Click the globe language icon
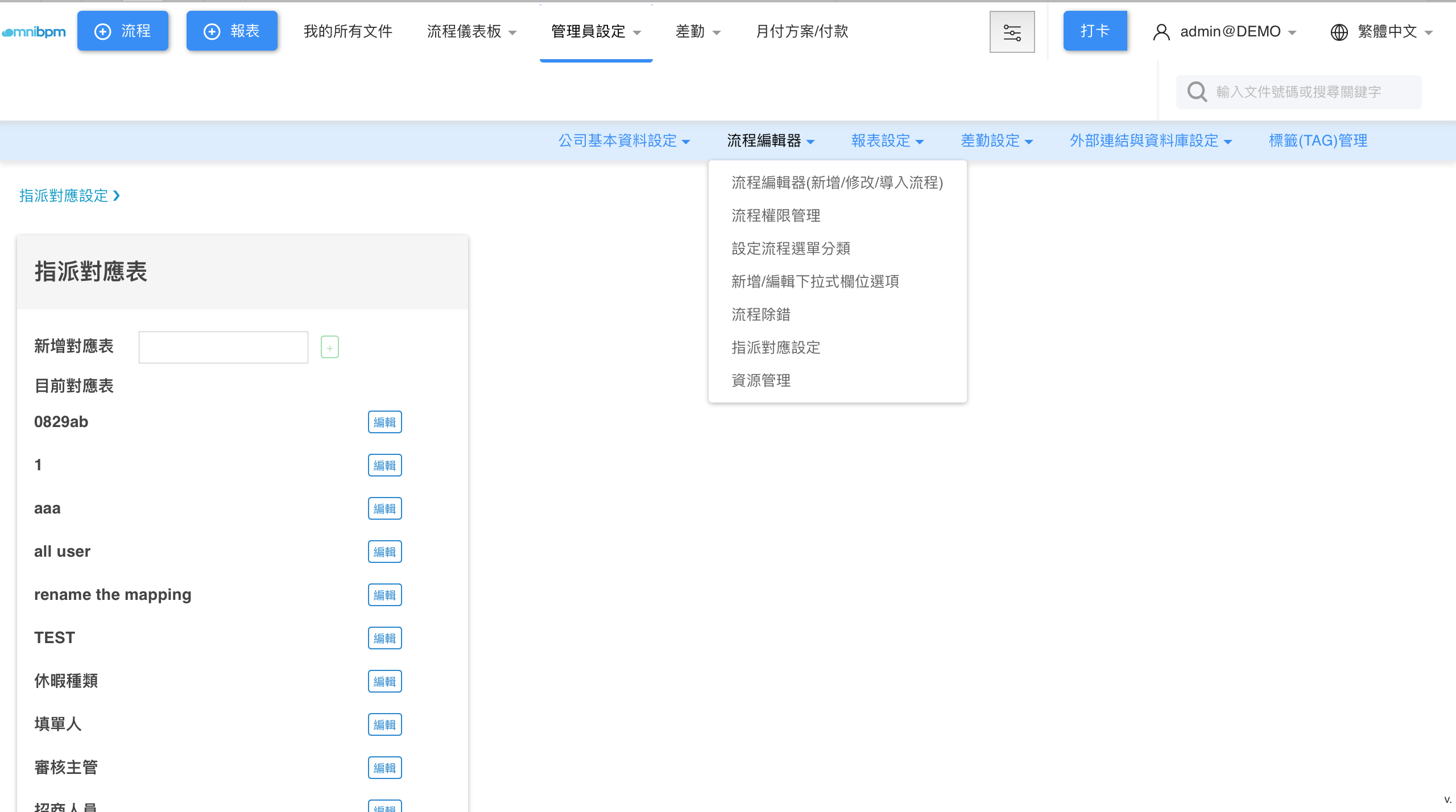 1339,32
